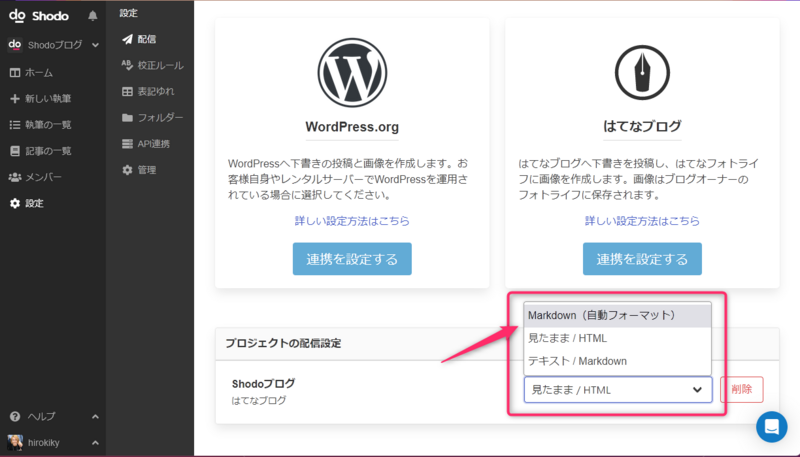
Task: Click the Shodo logo
Action: (39, 16)
